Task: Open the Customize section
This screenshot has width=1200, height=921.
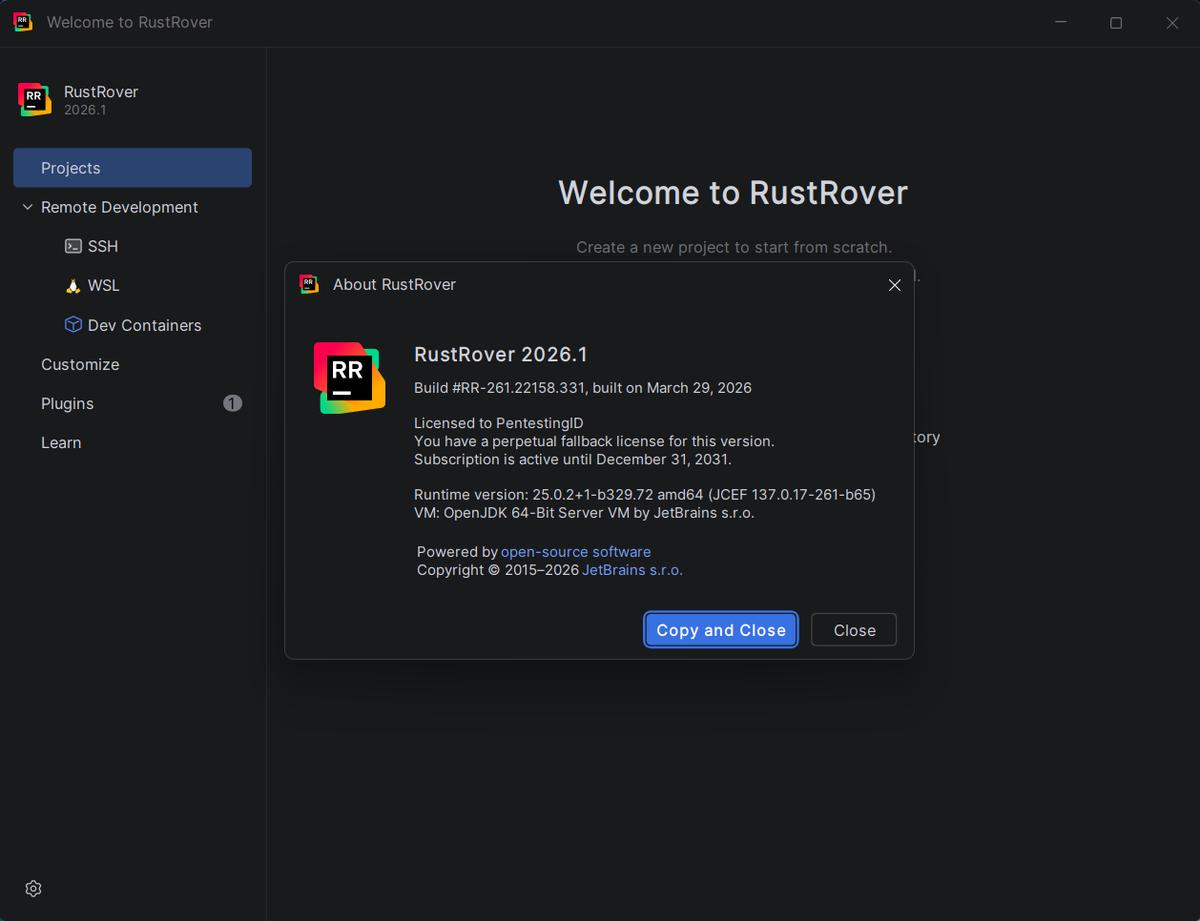Action: pyautogui.click(x=80, y=364)
